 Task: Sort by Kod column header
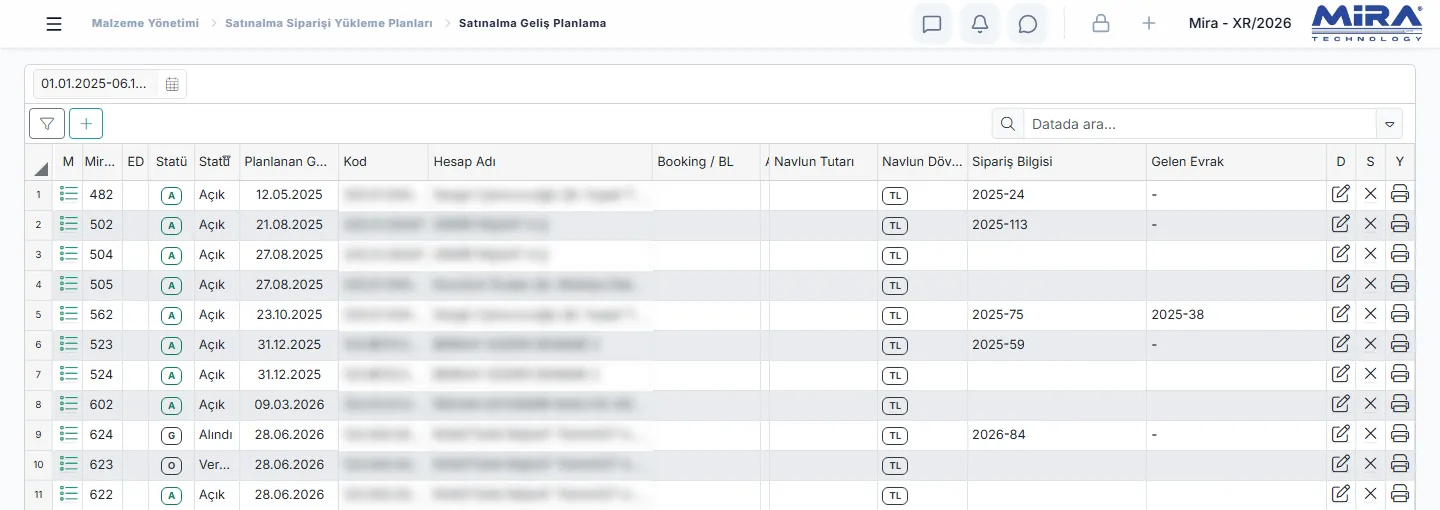(x=383, y=161)
